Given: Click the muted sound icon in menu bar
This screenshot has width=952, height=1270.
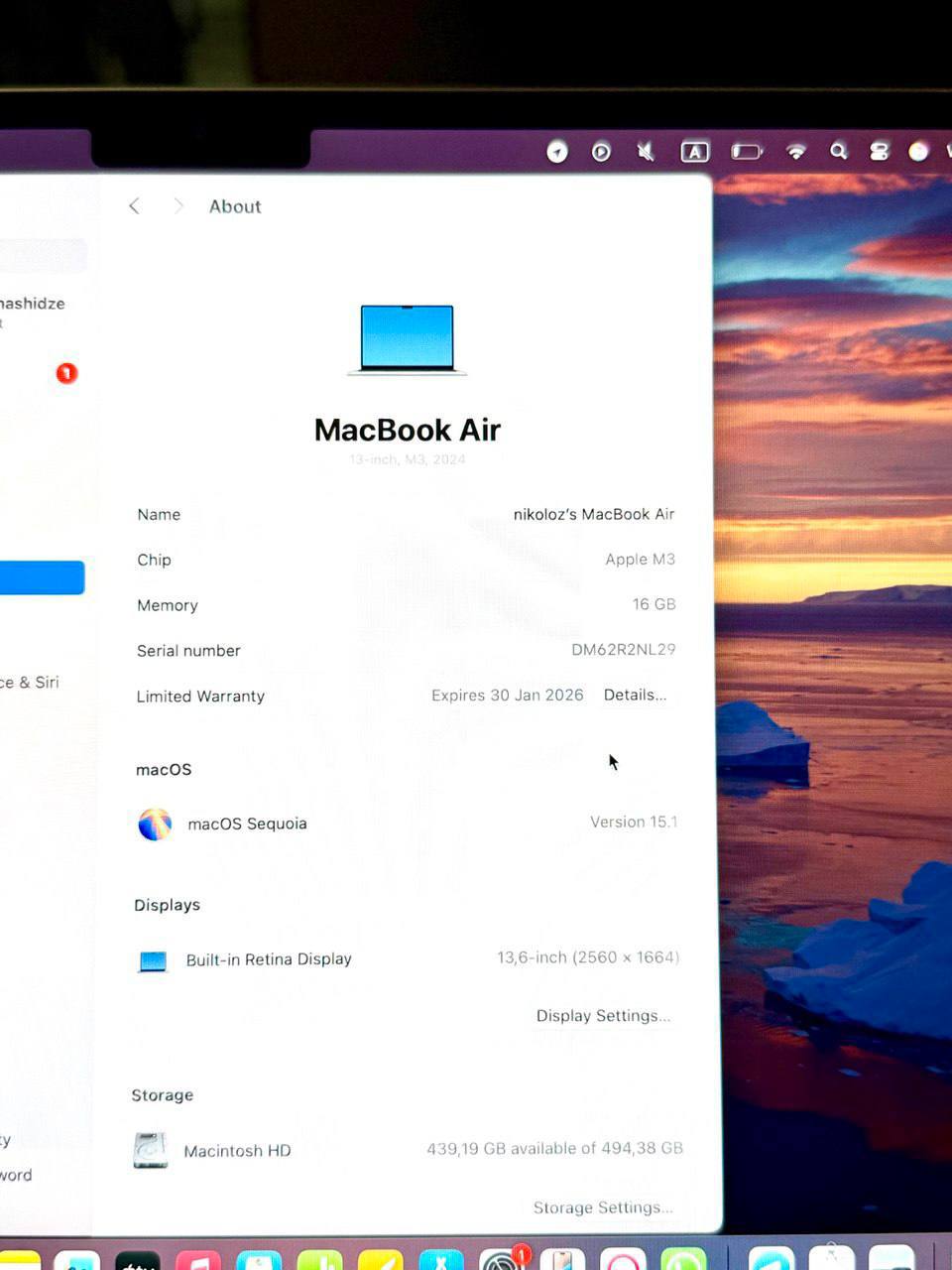Looking at the screenshot, I should (646, 152).
